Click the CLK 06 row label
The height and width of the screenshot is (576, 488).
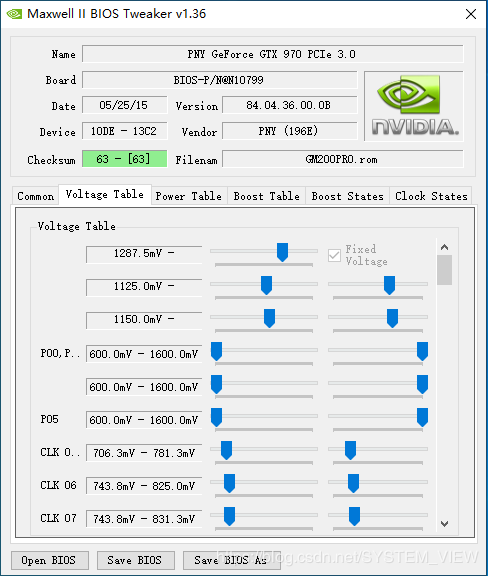point(58,485)
